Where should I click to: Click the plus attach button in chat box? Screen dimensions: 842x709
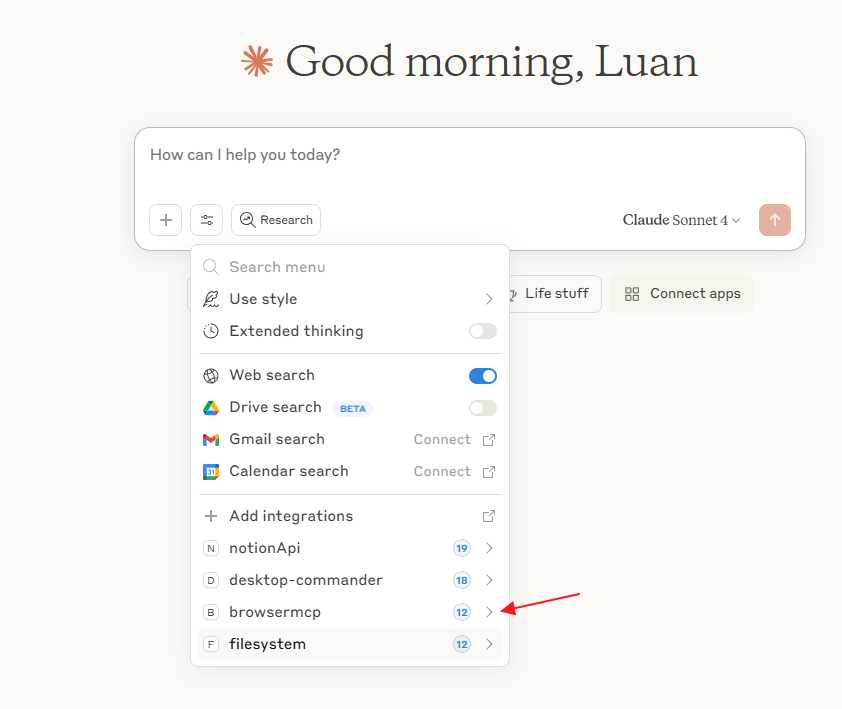tap(165, 220)
